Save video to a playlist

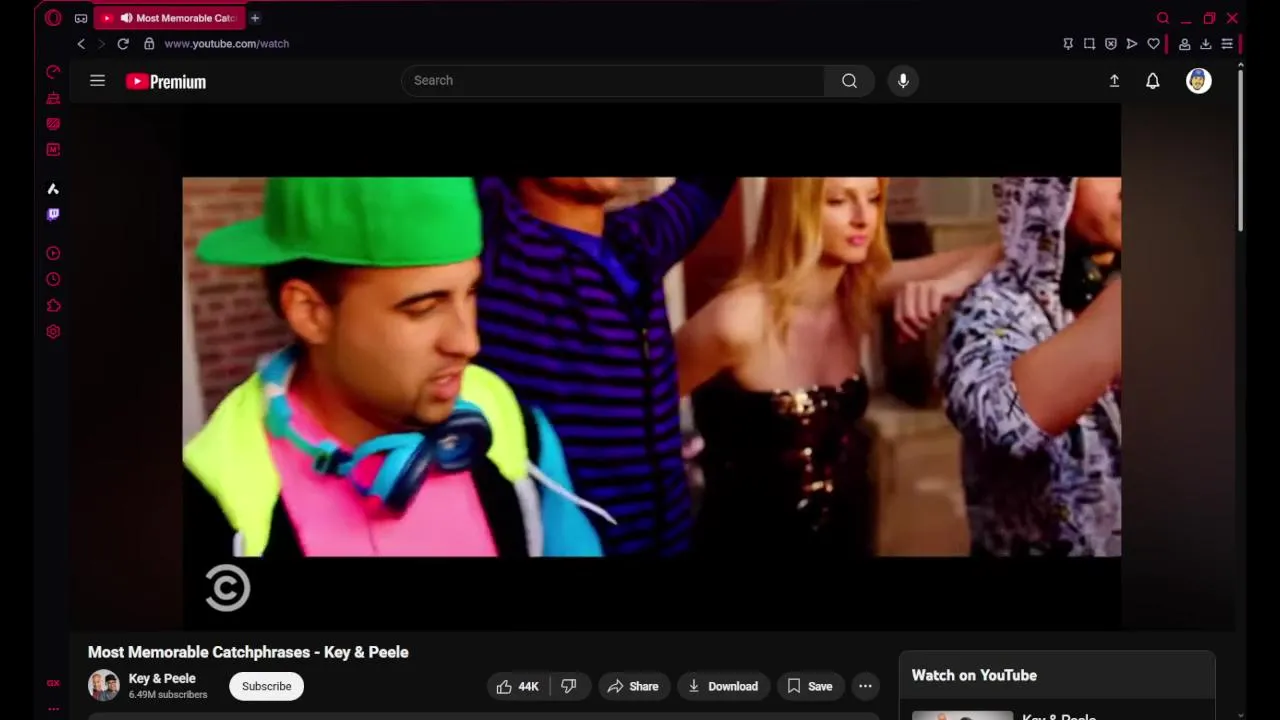click(x=810, y=686)
